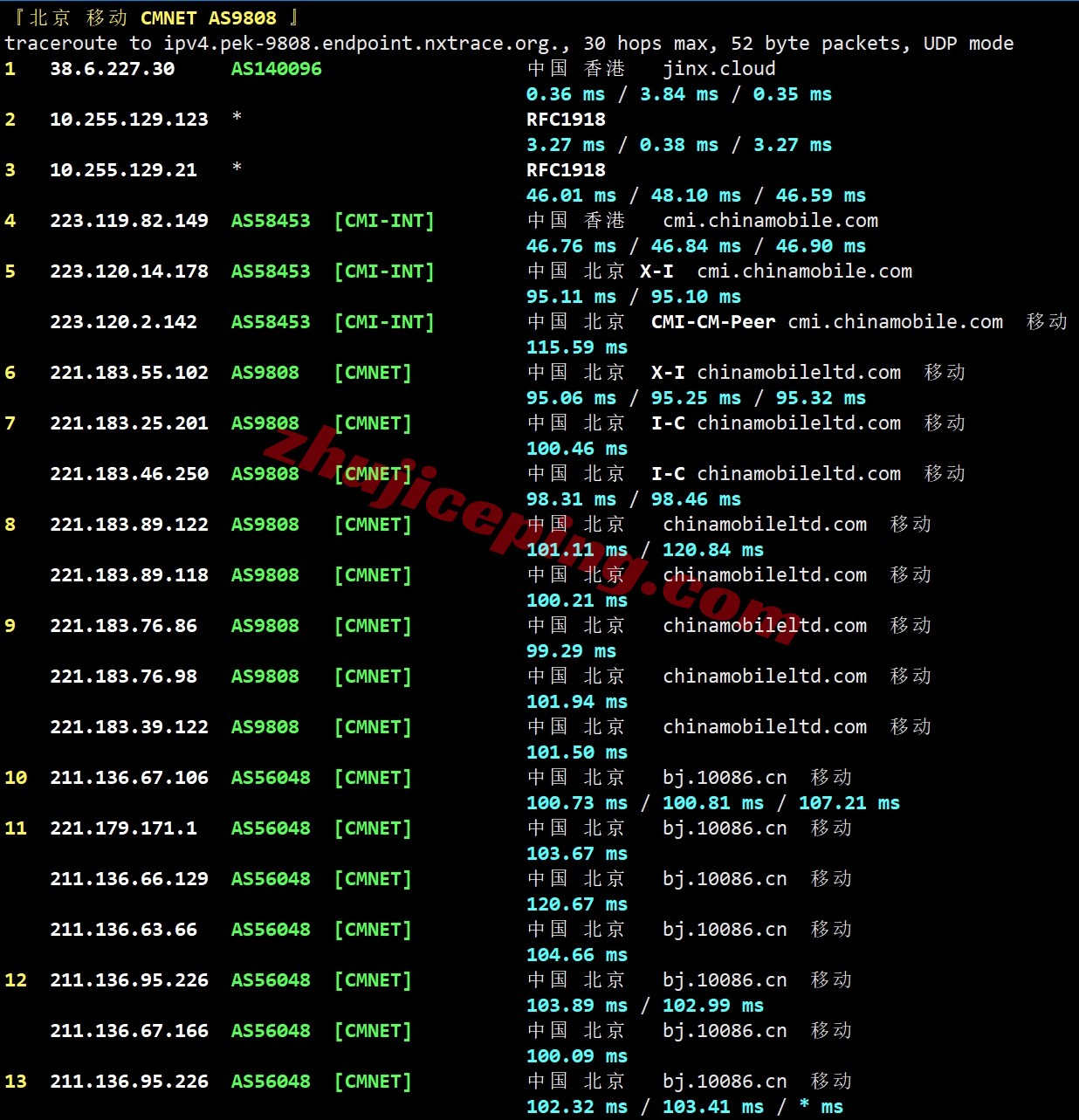Click the 102.99 ms latency value

712,1006
